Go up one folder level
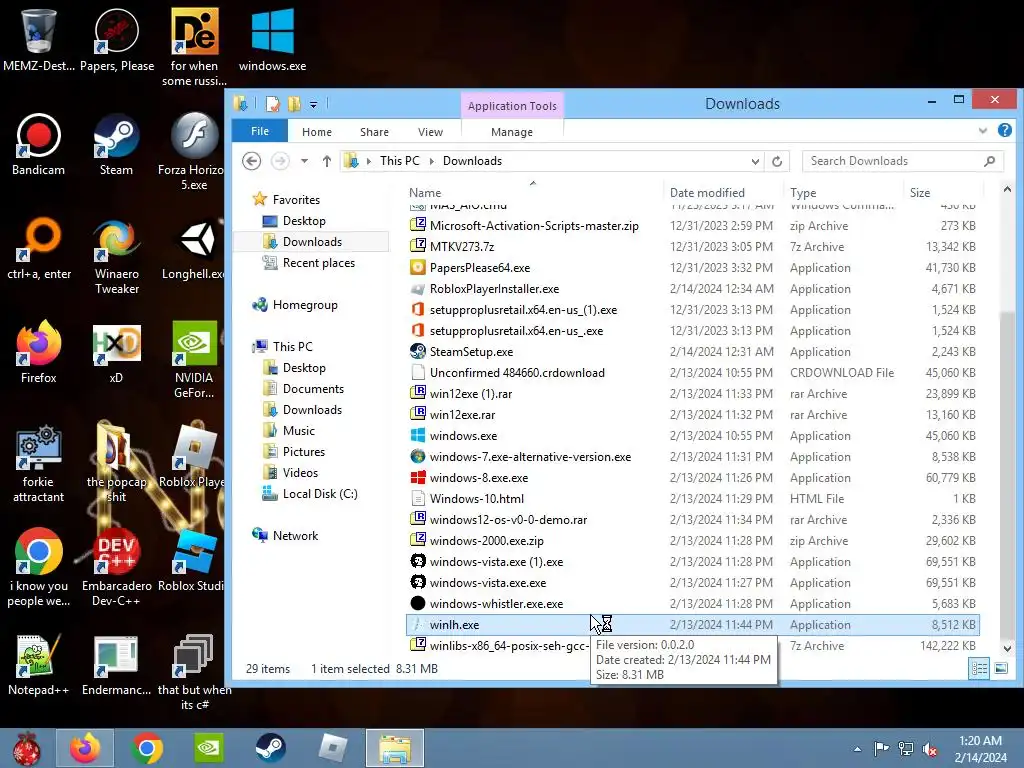The image size is (1024, 768). point(327,161)
